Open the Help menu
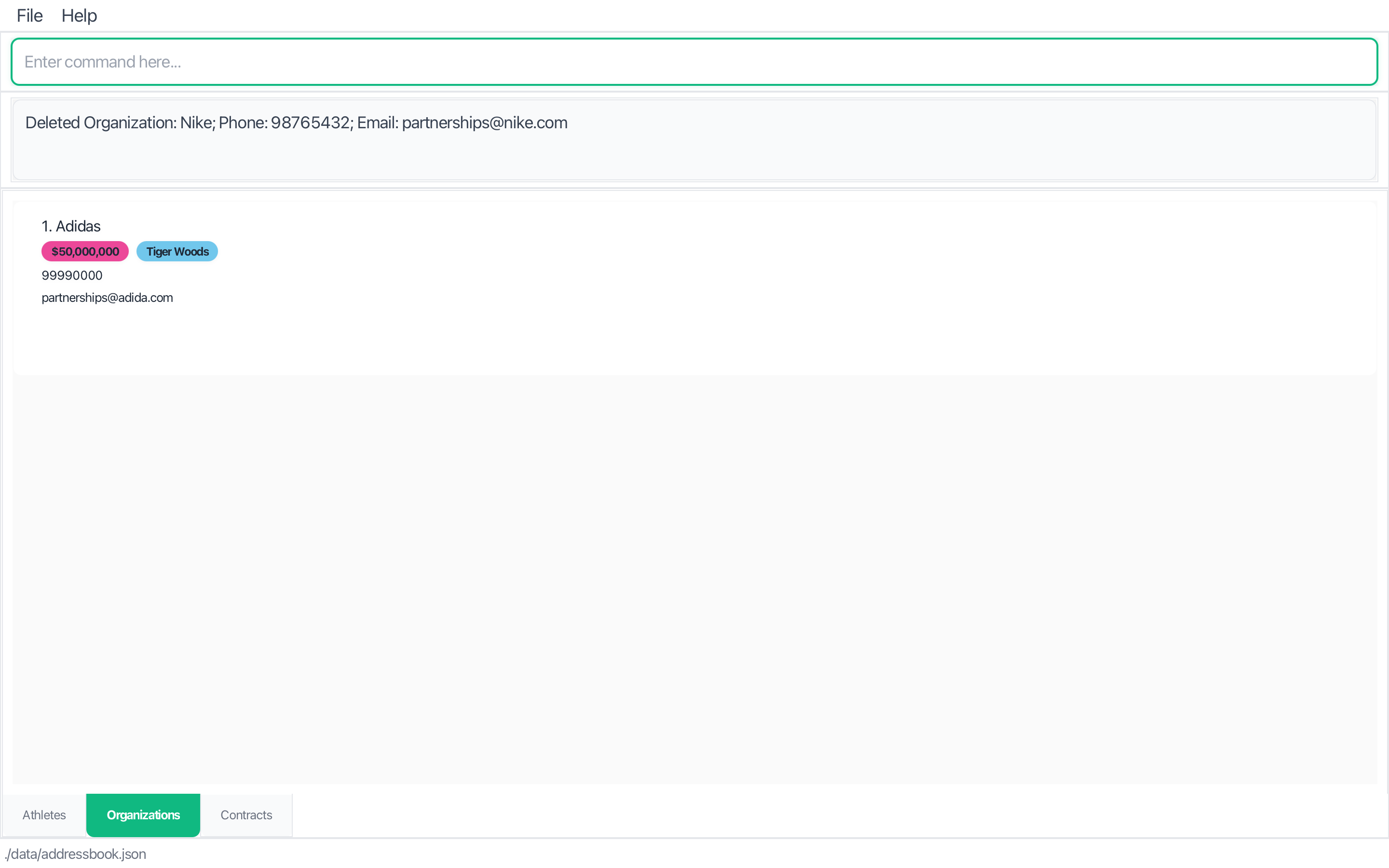1389x868 pixels. tap(79, 15)
